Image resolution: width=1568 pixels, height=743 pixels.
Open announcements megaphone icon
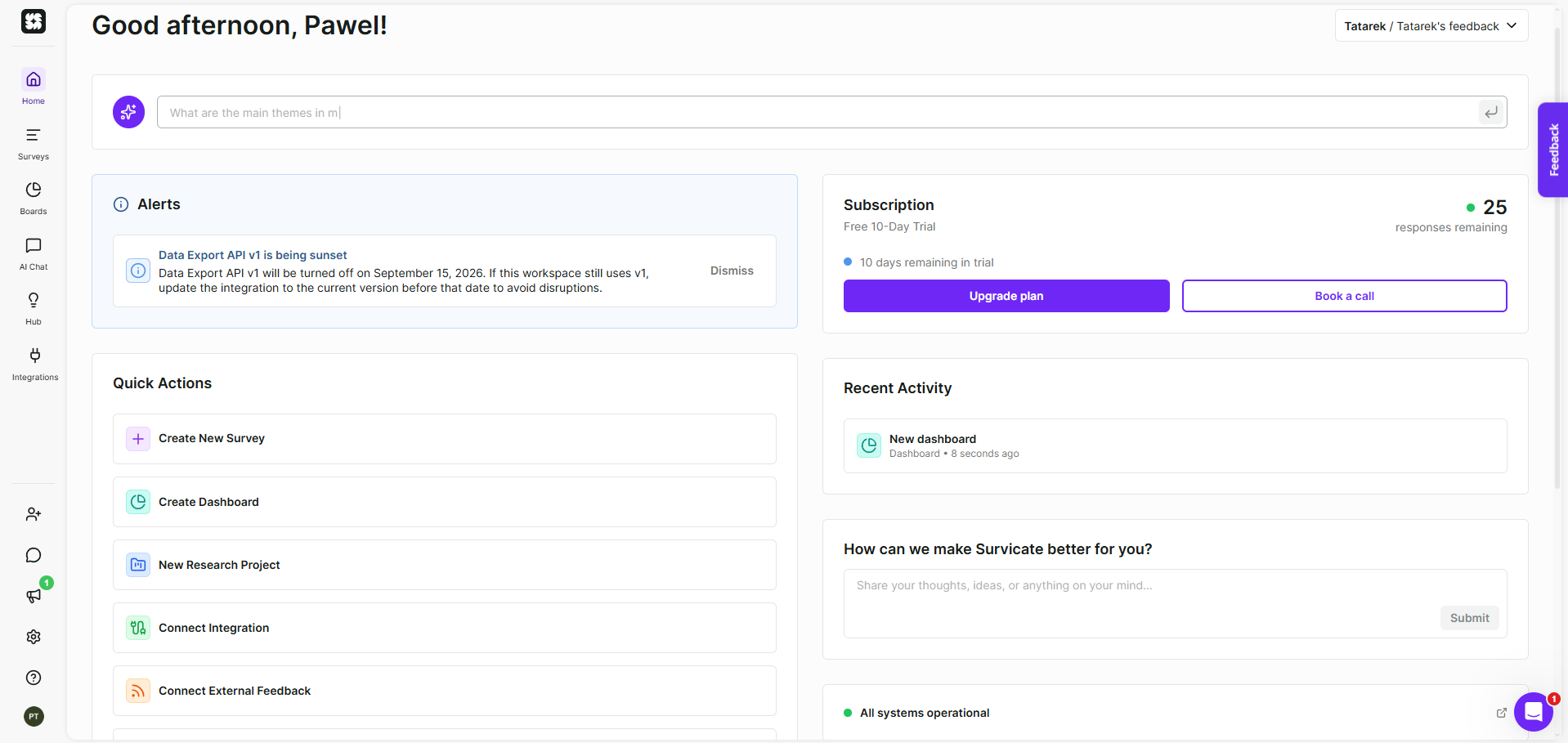coord(34,596)
